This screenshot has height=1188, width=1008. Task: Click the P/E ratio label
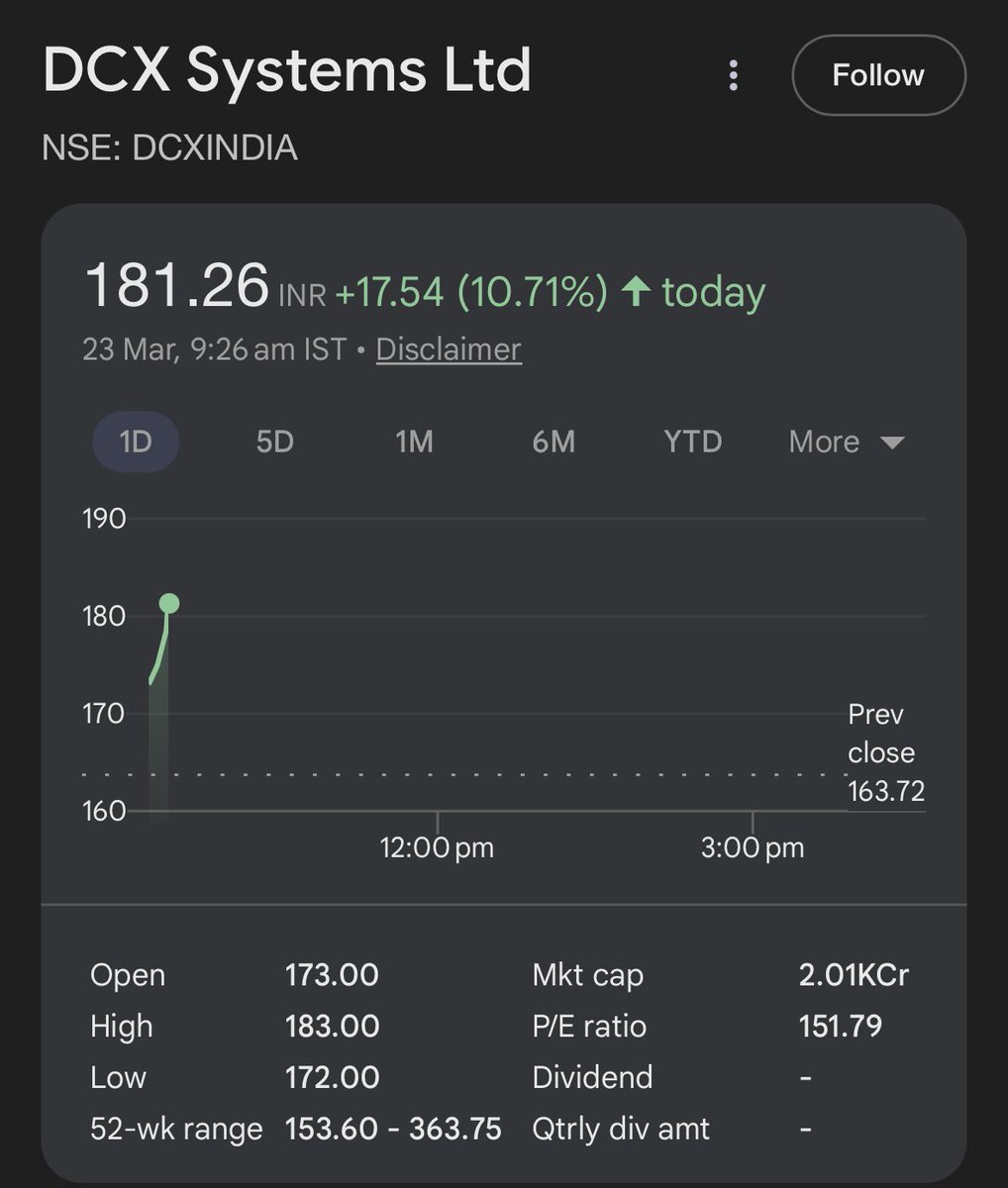pyautogui.click(x=589, y=1027)
